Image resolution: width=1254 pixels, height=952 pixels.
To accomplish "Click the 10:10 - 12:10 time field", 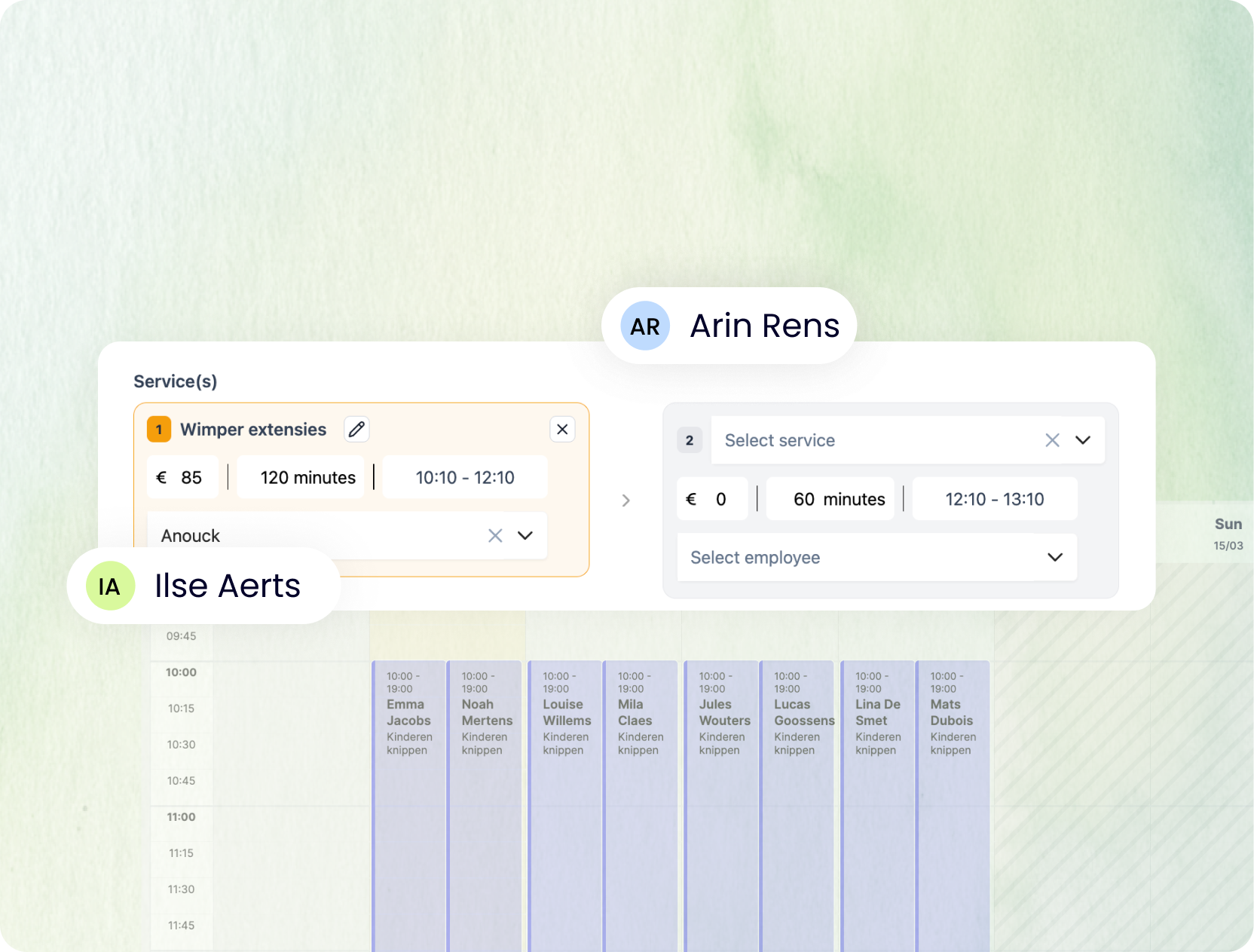I will 465,477.
